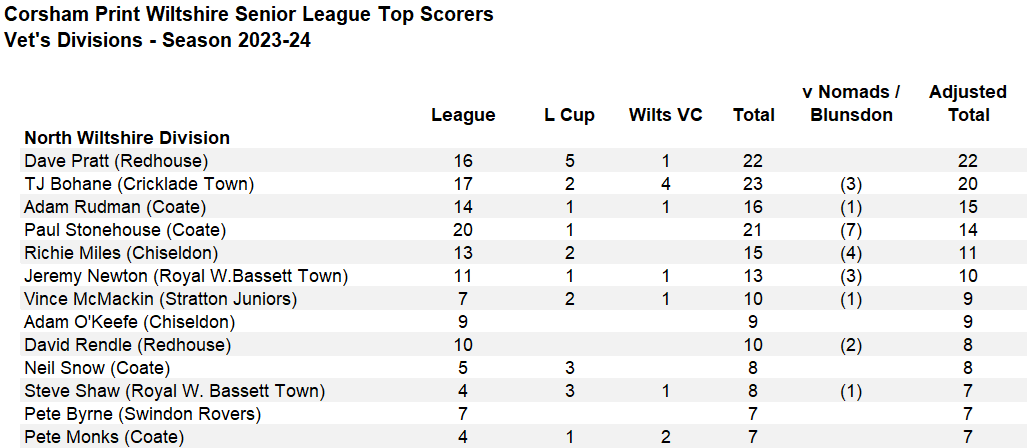
Task: Click the North Wiltshire Division heading
Action: click(127, 138)
